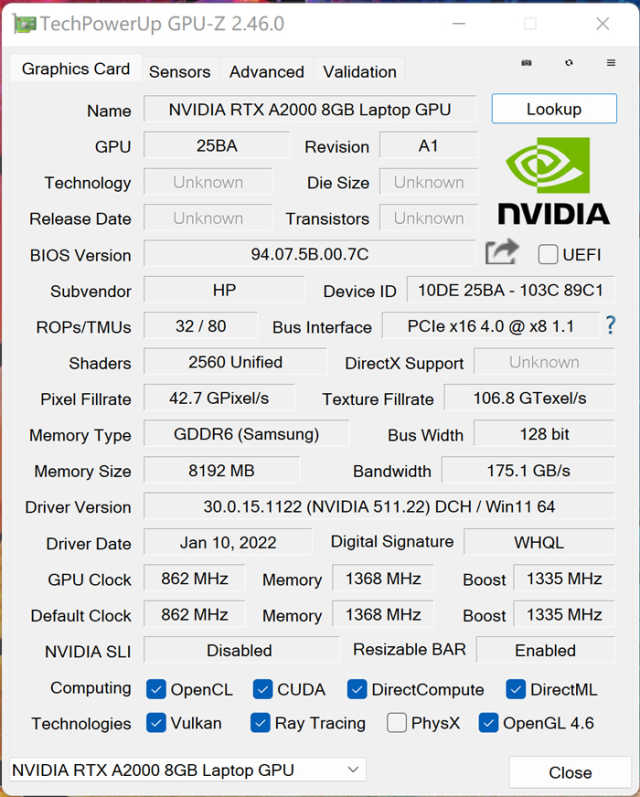Click the screenshot camera icon
This screenshot has width=640, height=797.
point(527,63)
